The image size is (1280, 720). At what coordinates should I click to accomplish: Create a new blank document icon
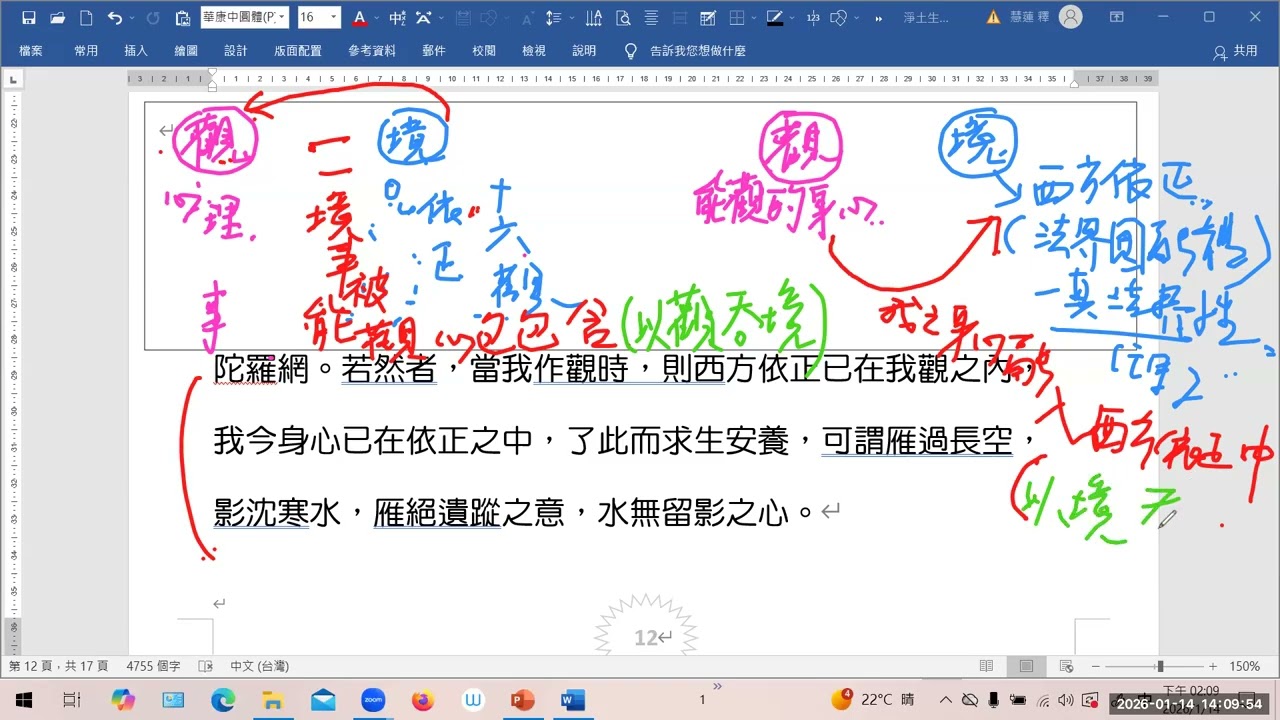tap(86, 17)
